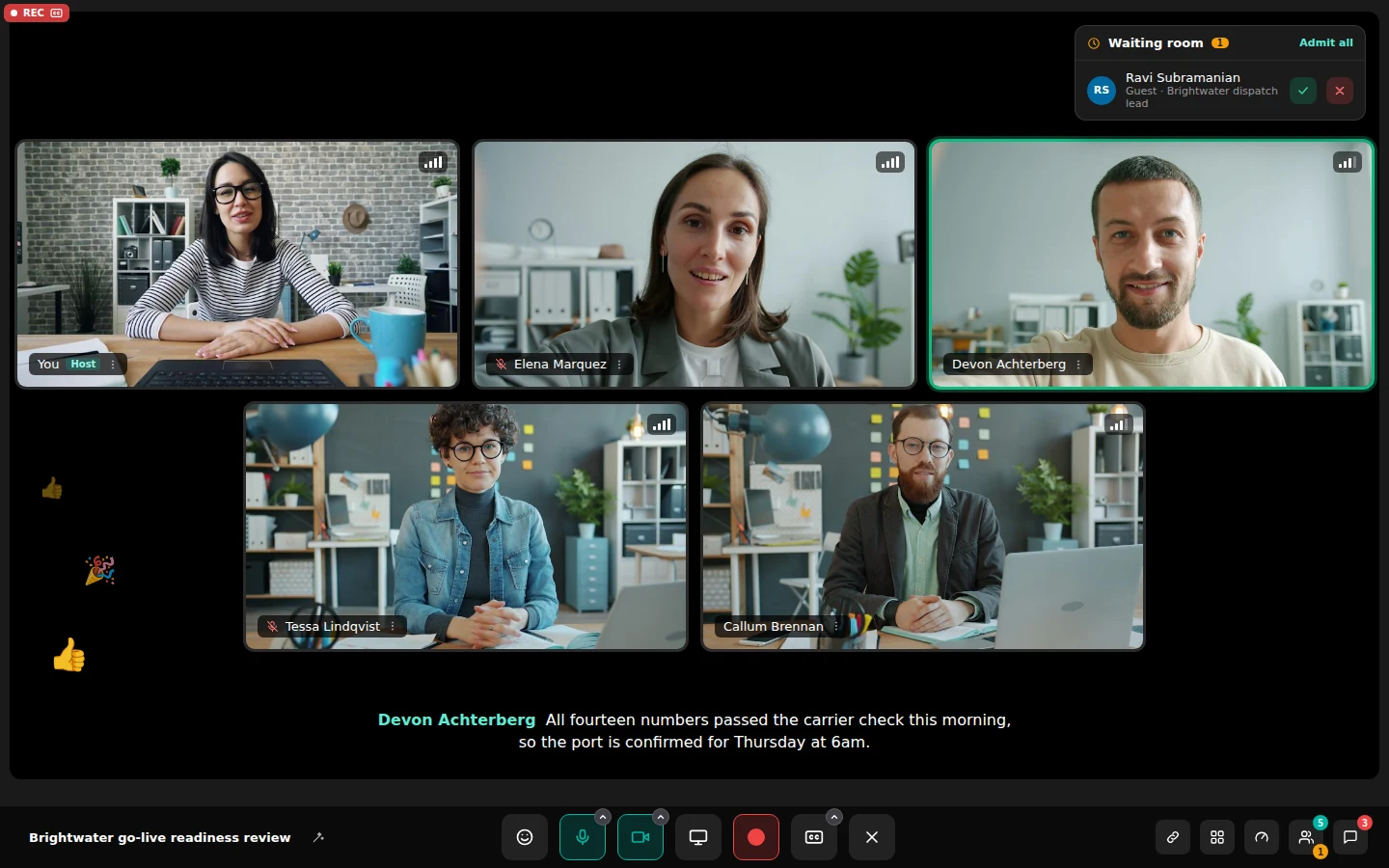The image size is (1389, 868).
Task: Turn off your camera
Action: pyautogui.click(x=640, y=837)
